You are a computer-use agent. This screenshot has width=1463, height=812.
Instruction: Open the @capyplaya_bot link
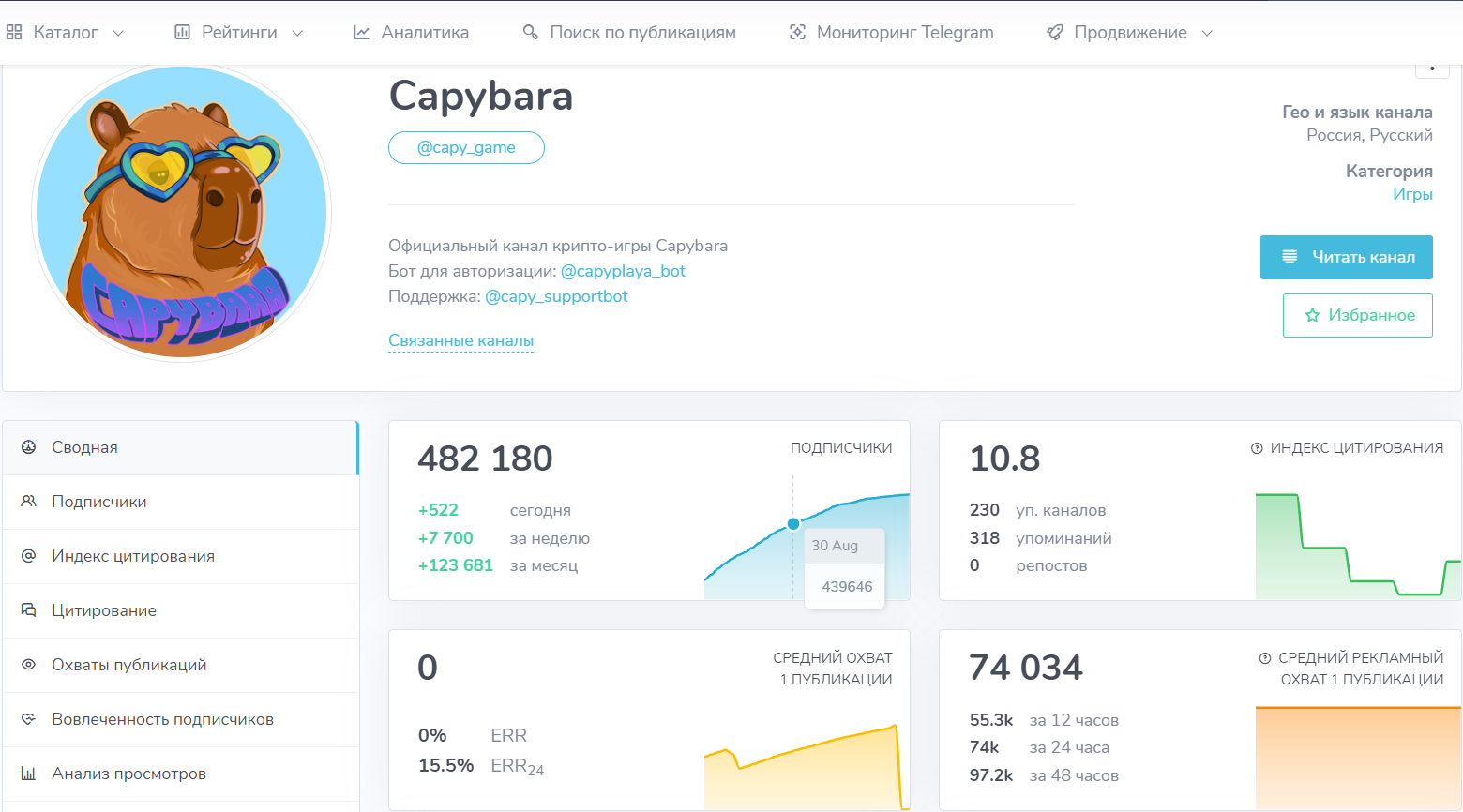tap(623, 271)
